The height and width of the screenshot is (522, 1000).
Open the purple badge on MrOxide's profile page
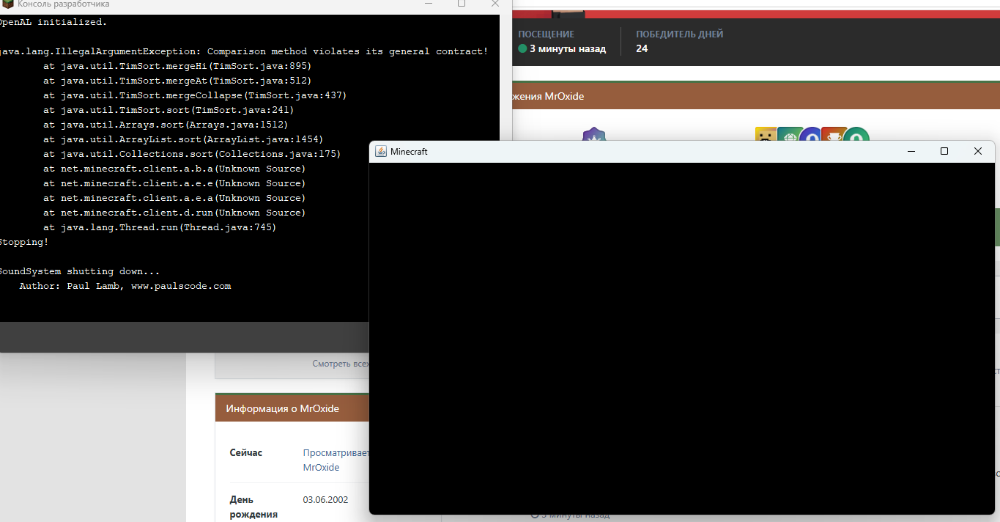(594, 135)
